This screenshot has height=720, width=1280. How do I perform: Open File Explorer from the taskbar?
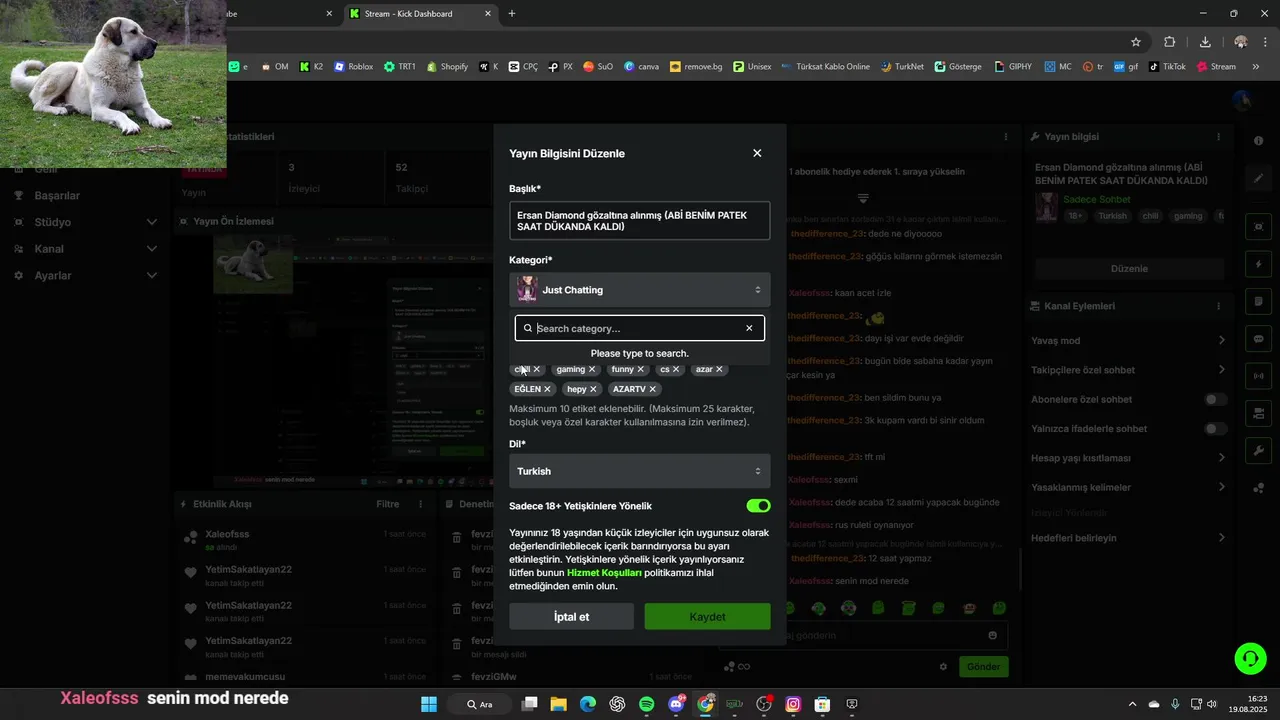click(x=558, y=704)
